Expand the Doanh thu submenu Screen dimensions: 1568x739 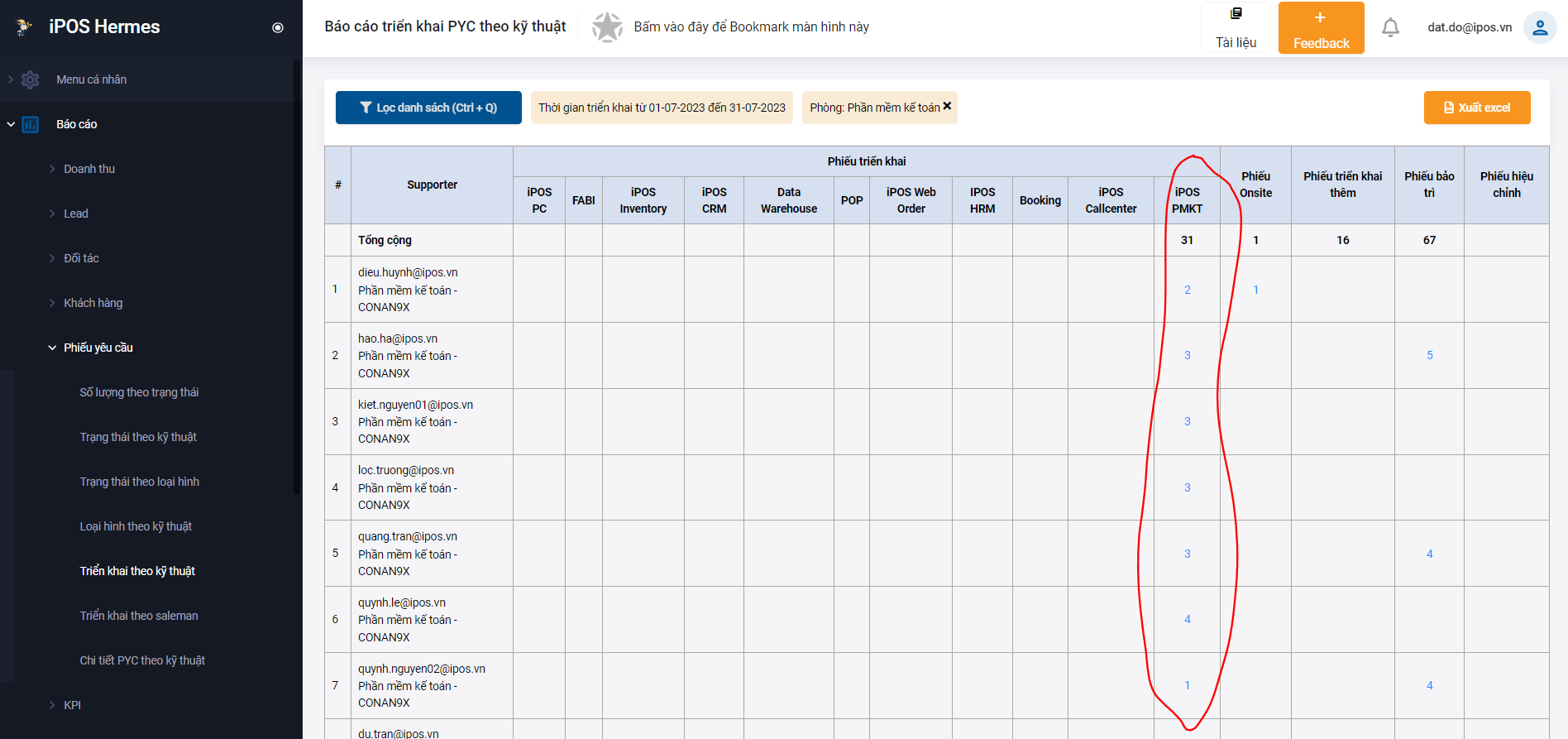(x=52, y=169)
